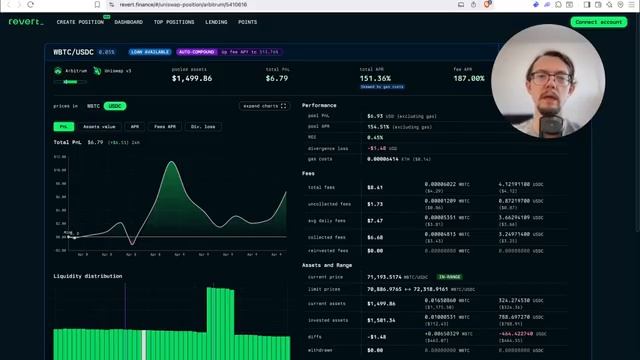Go to Top Positions
The height and width of the screenshot is (360, 640).
174,22
